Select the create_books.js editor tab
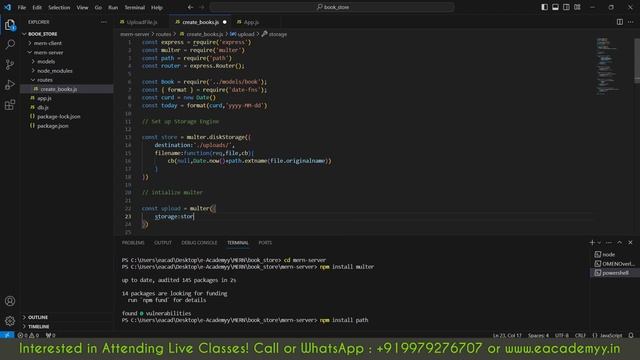The width and height of the screenshot is (640, 360). pyautogui.click(x=200, y=22)
